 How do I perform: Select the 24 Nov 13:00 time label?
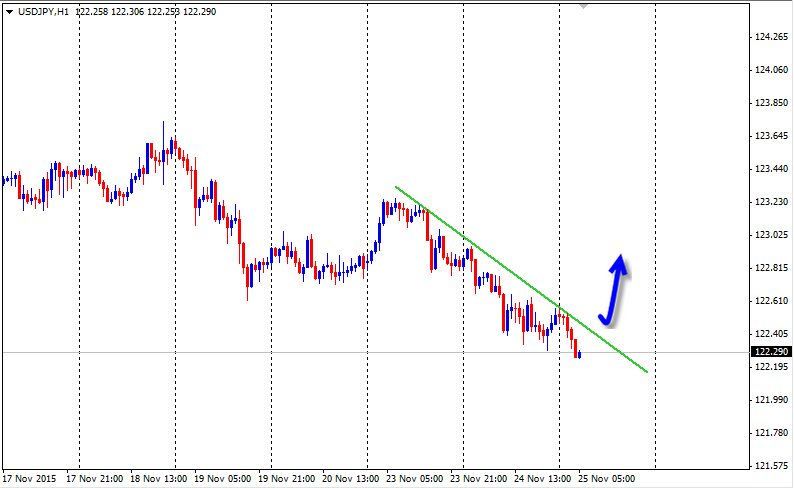542,478
